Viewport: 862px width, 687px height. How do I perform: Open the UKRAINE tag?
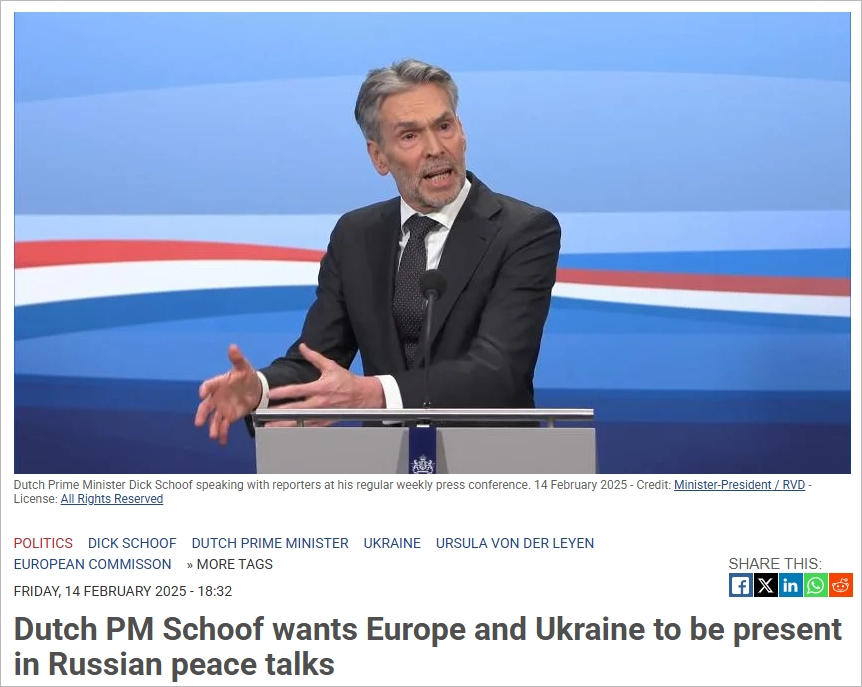pyautogui.click(x=392, y=543)
